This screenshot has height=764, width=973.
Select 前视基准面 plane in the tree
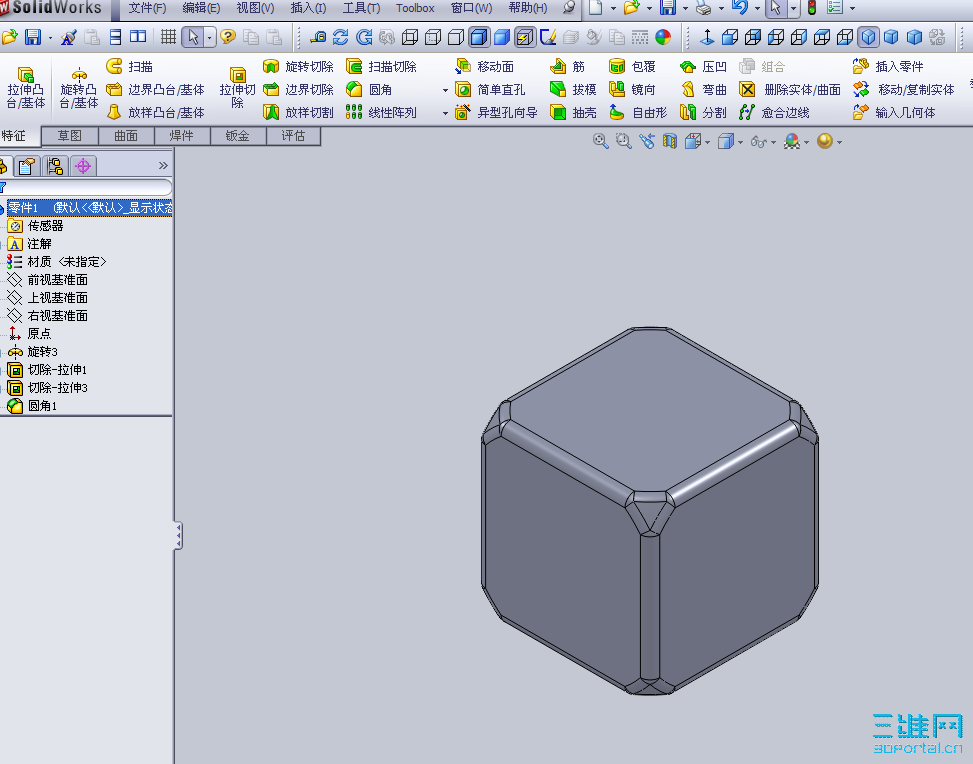(47, 280)
